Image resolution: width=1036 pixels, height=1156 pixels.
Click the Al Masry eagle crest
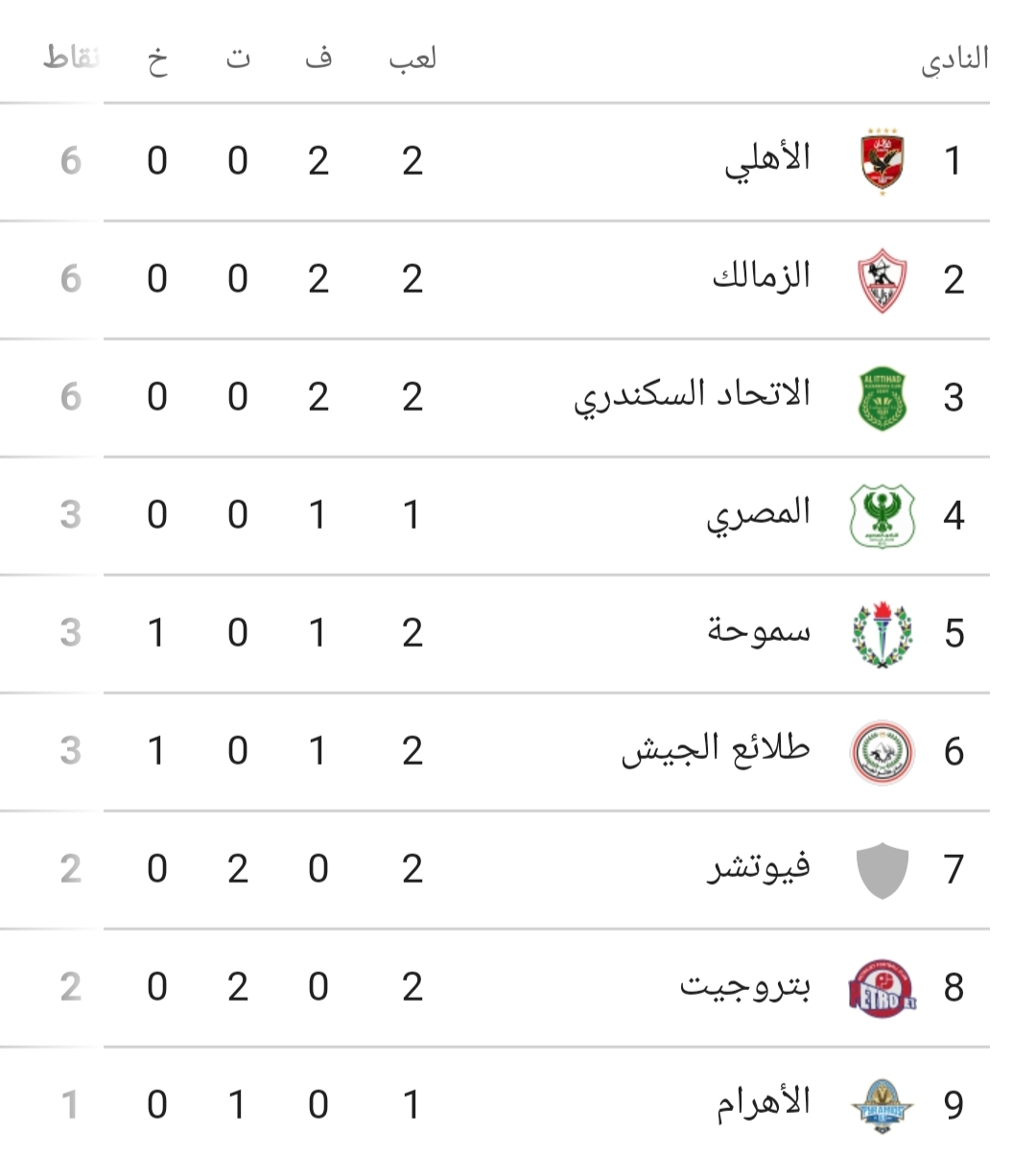[882, 516]
